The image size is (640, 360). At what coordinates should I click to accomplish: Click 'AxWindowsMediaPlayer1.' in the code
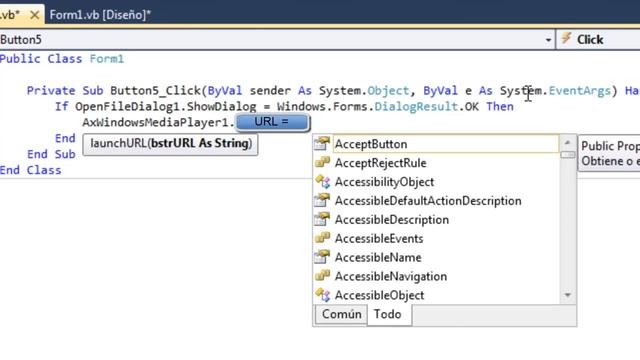[158, 122]
